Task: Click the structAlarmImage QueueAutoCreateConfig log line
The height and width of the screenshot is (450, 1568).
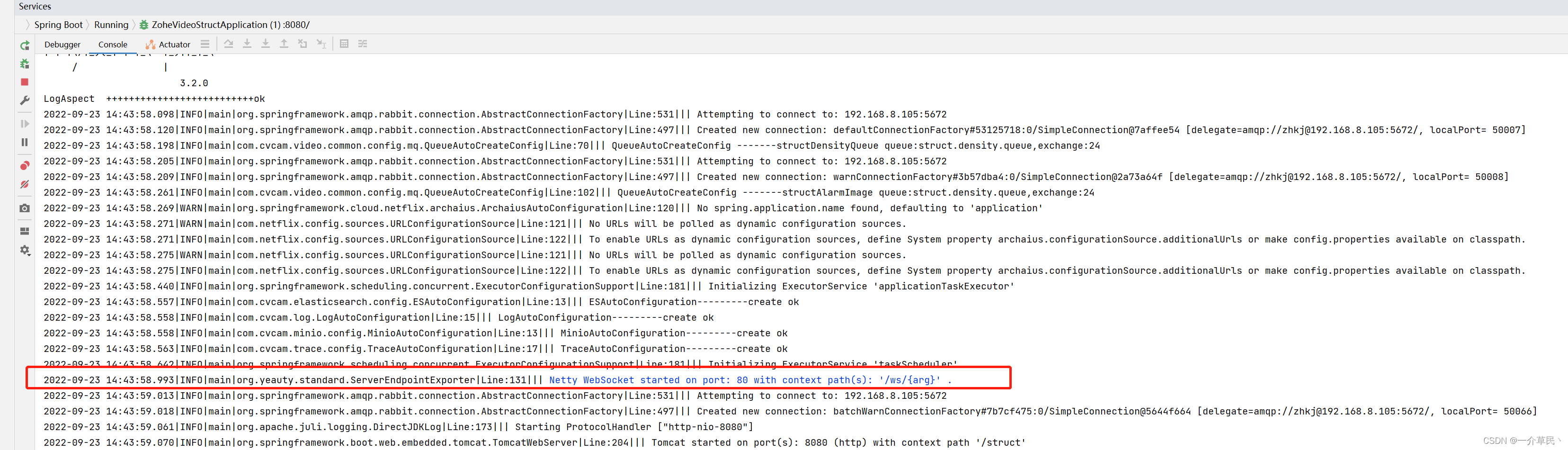Action: tap(569, 192)
